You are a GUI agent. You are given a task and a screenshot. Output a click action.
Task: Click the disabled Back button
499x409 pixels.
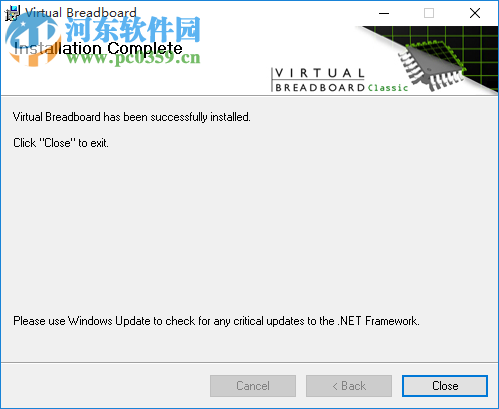click(x=349, y=386)
